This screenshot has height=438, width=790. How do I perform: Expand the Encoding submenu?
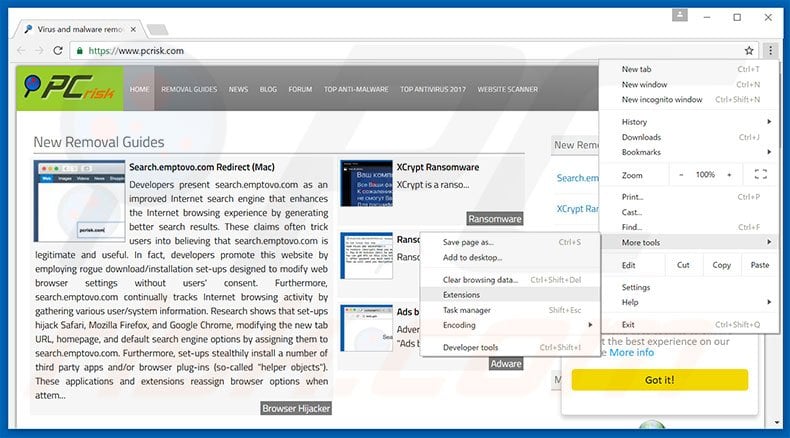pyautogui.click(x=510, y=325)
